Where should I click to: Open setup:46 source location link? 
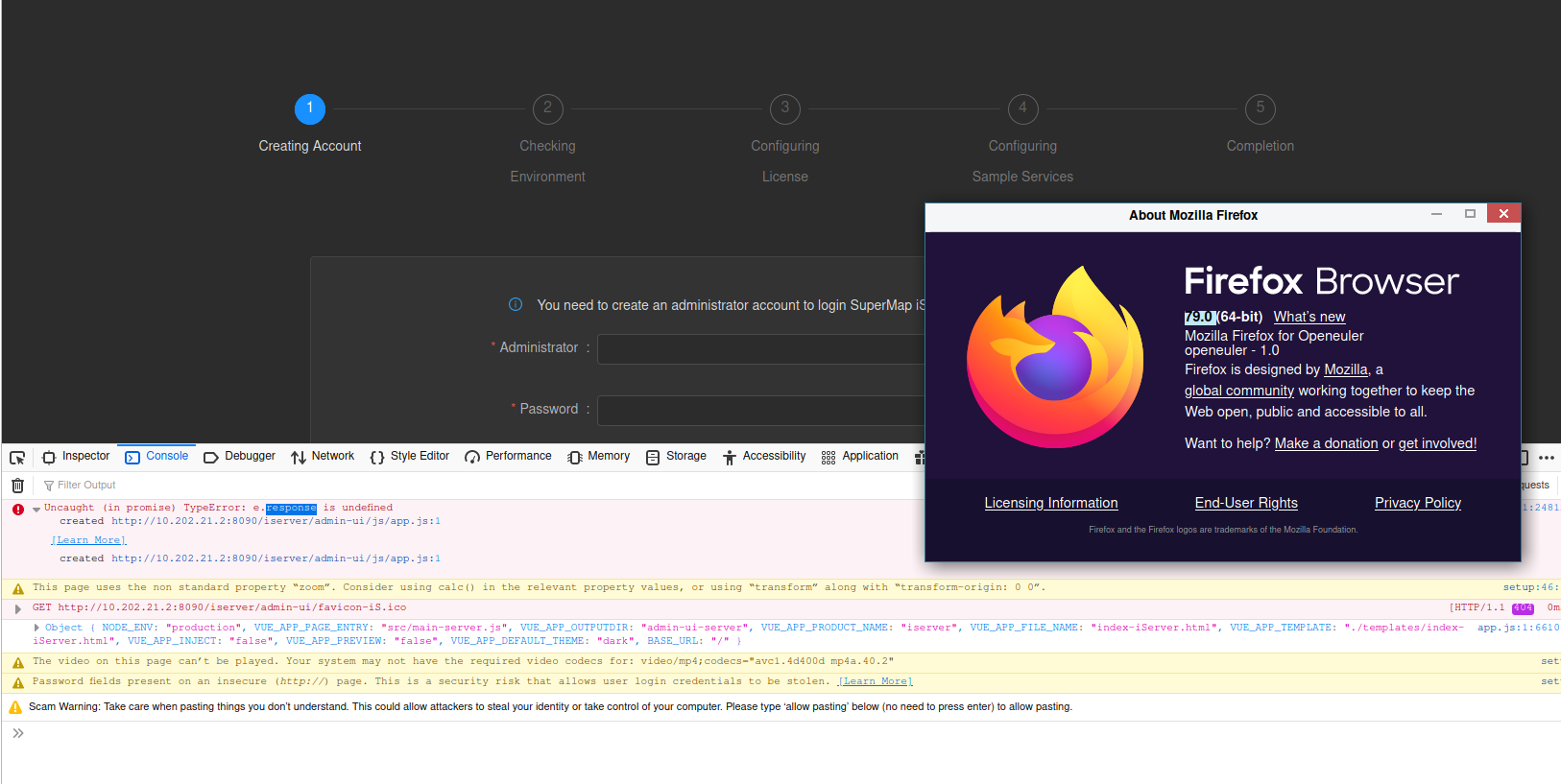pos(1530,587)
